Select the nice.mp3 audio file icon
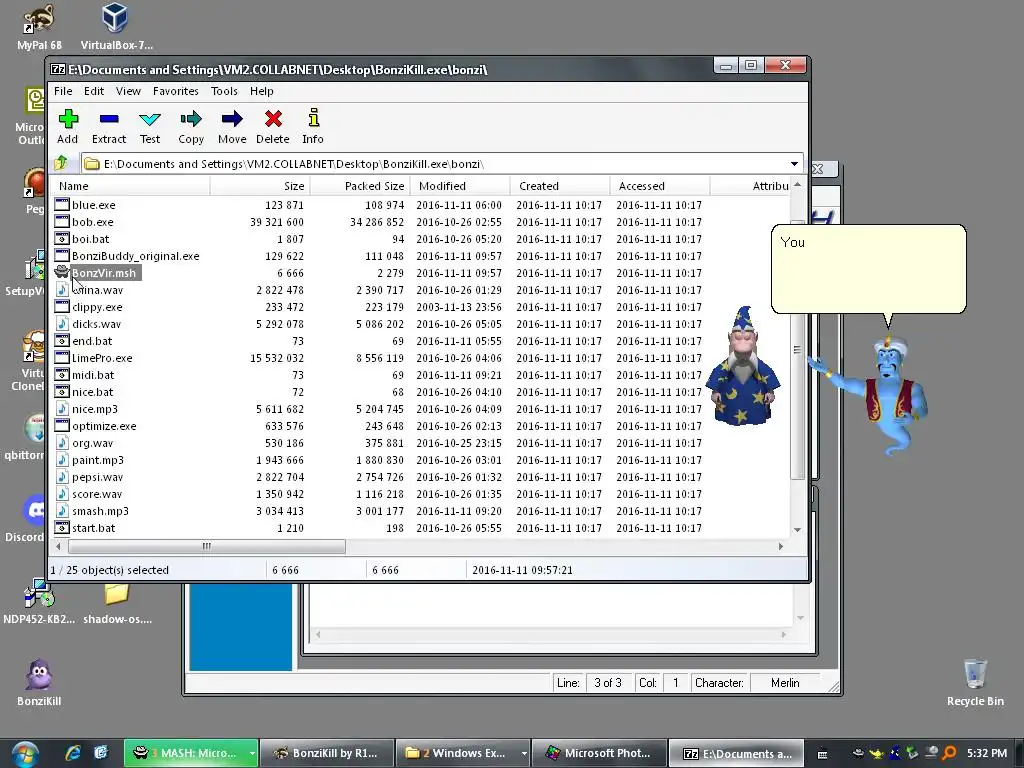This screenshot has height=768, width=1024. (62, 408)
